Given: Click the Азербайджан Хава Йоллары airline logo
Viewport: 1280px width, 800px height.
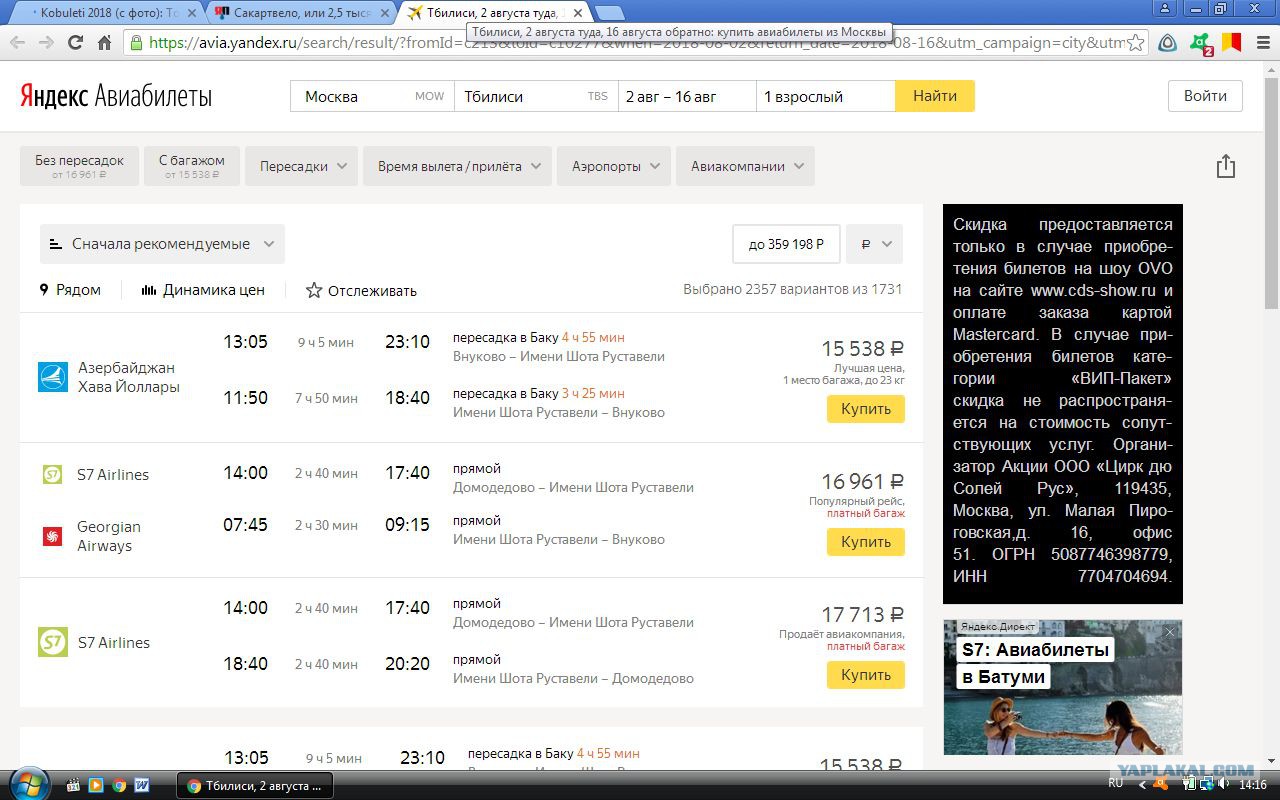Looking at the screenshot, I should point(53,377).
